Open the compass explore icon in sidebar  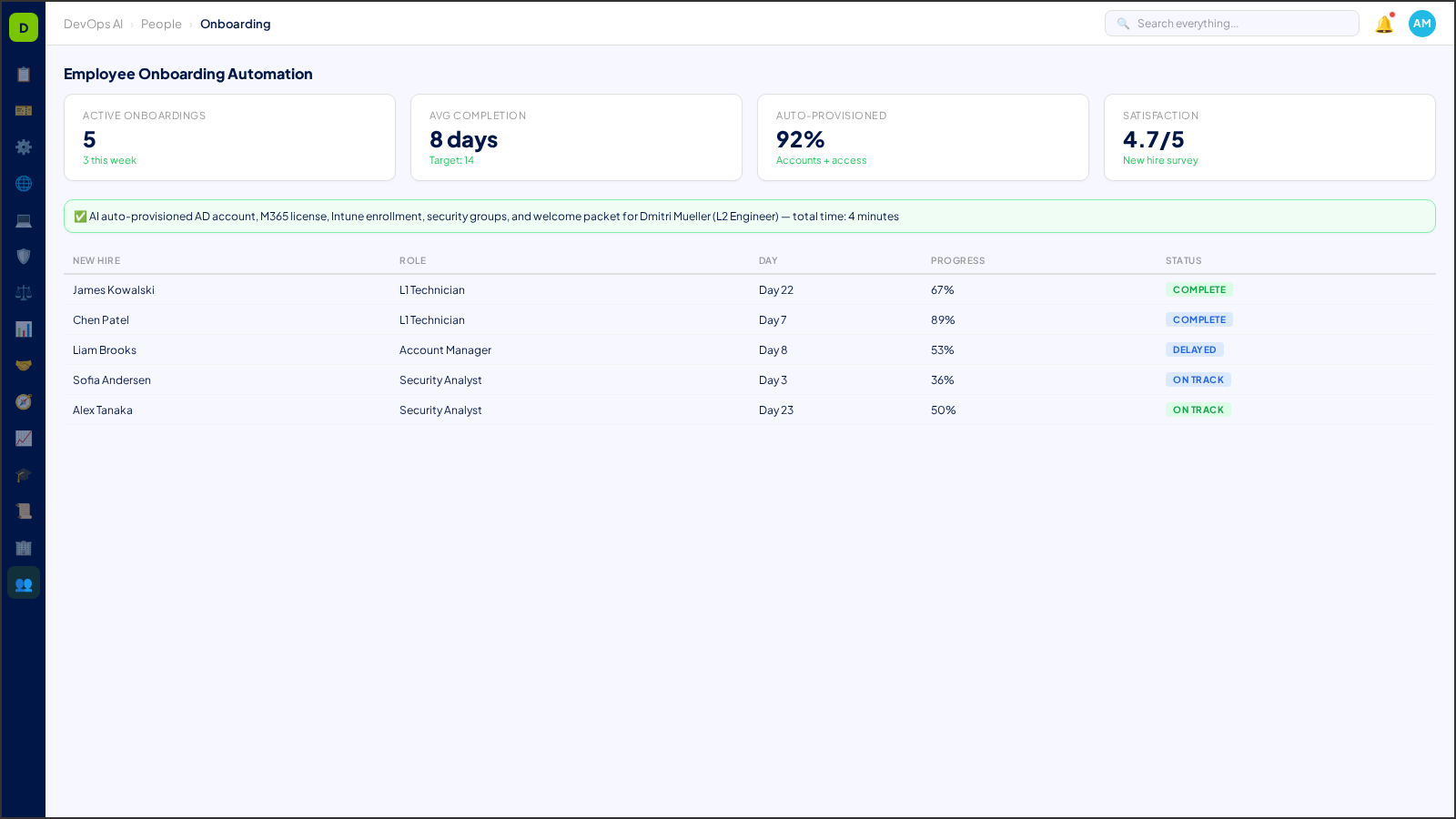click(x=24, y=401)
